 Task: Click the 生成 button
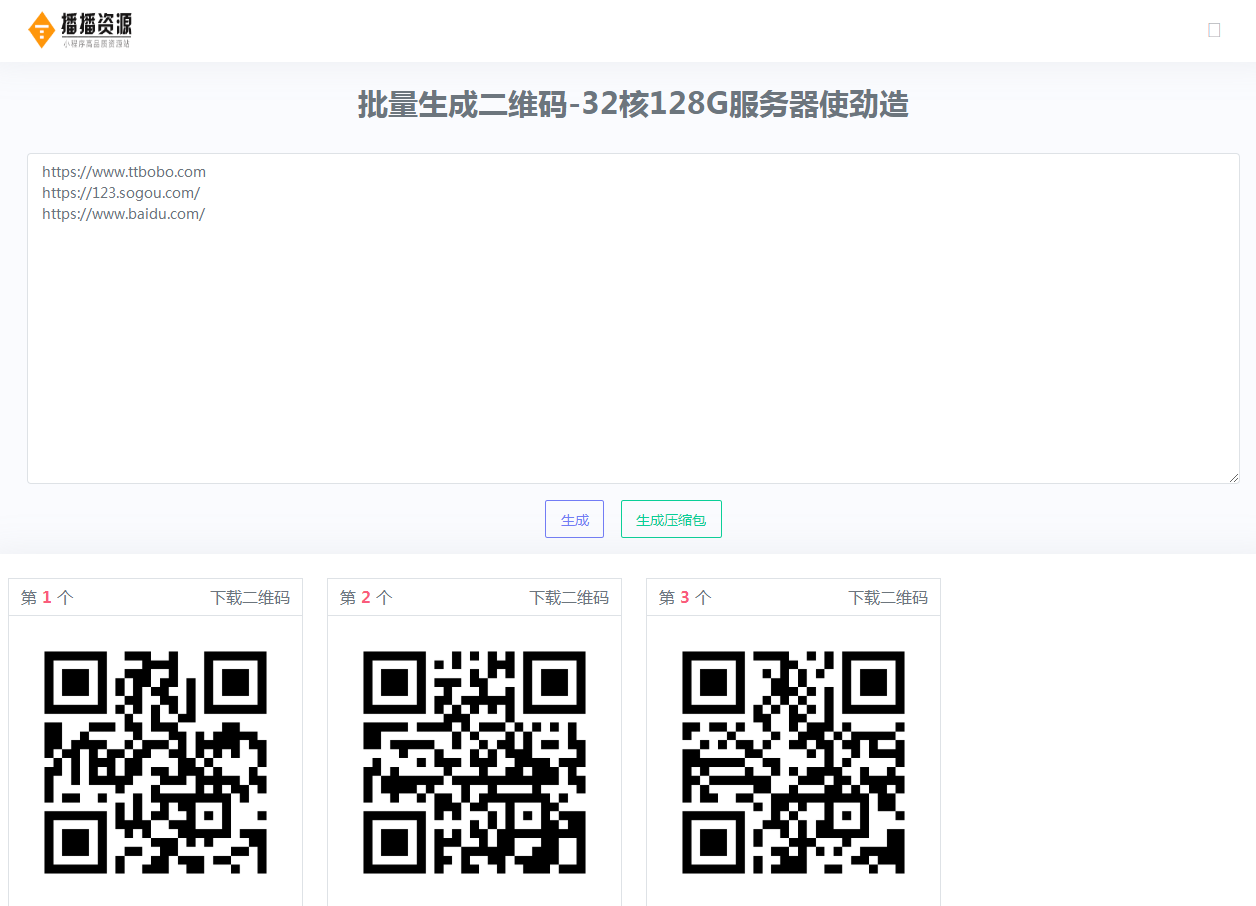coord(574,519)
